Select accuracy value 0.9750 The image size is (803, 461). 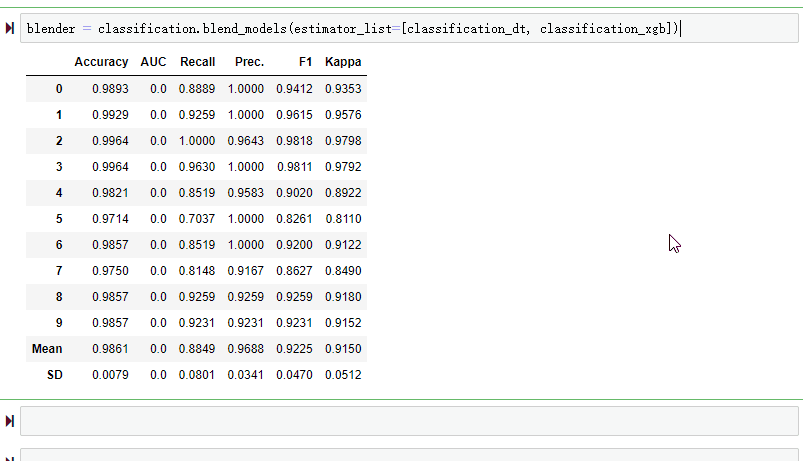click(110, 271)
